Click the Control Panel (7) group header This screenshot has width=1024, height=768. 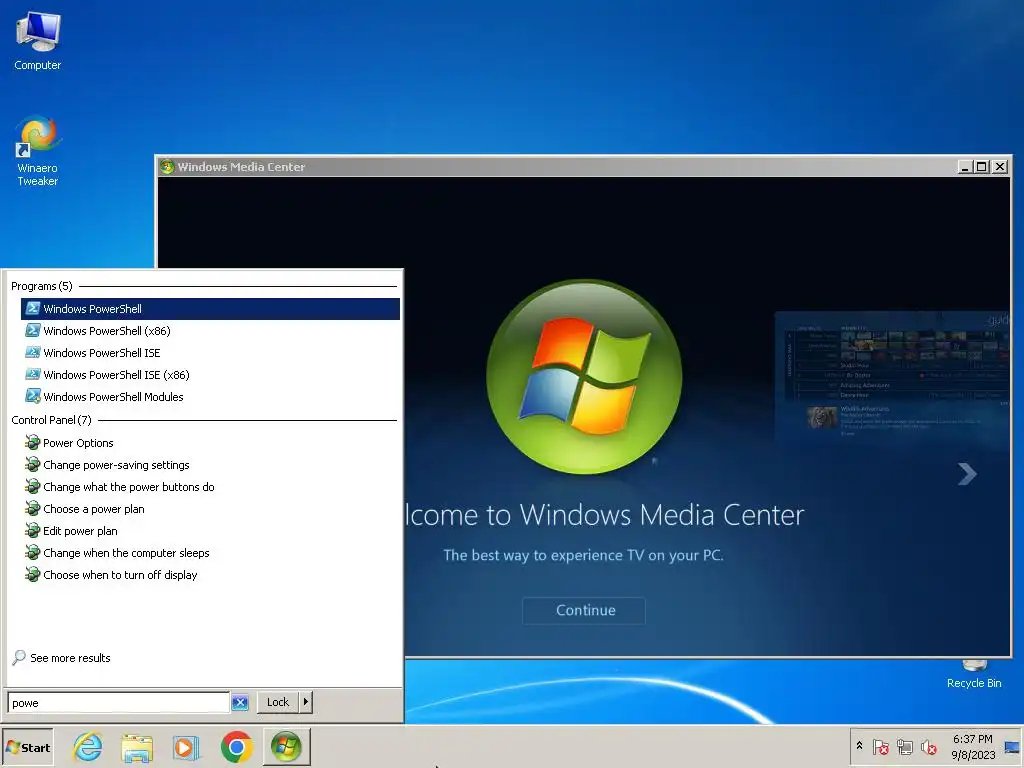tap(52, 420)
